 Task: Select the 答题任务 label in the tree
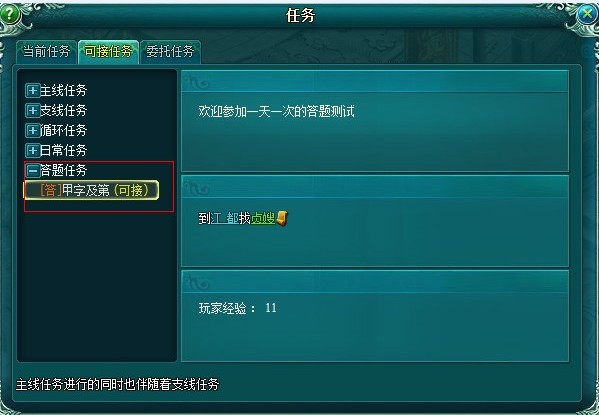[x=63, y=170]
